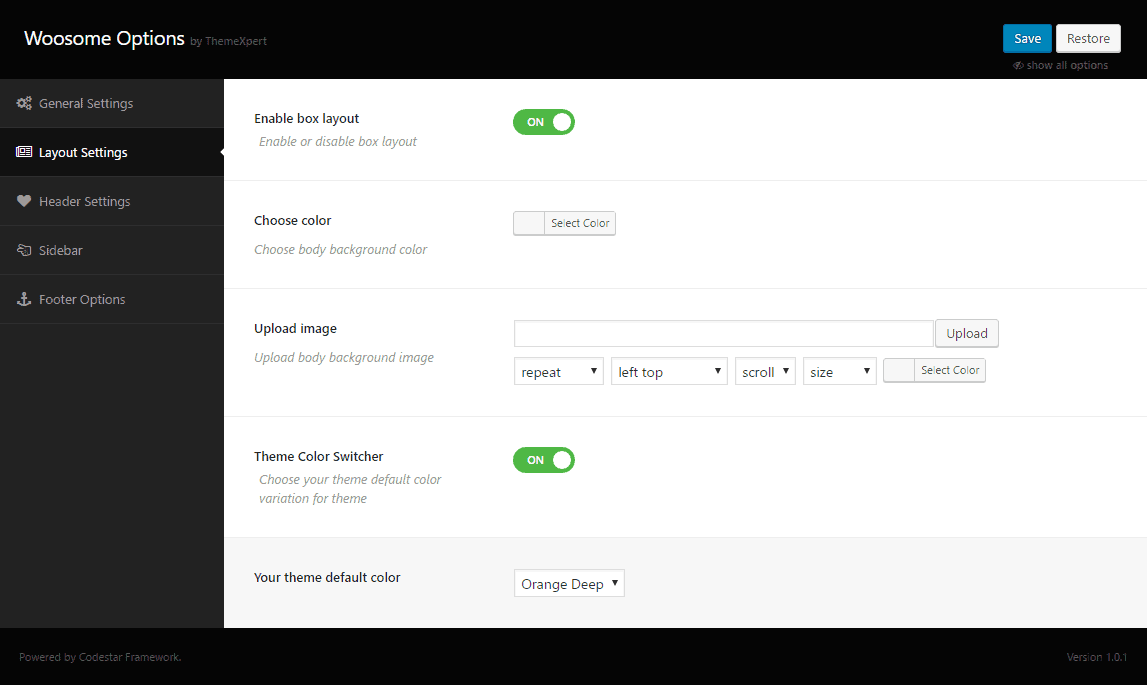
Task: Select the Sidebar menu item
Action: tap(61, 250)
